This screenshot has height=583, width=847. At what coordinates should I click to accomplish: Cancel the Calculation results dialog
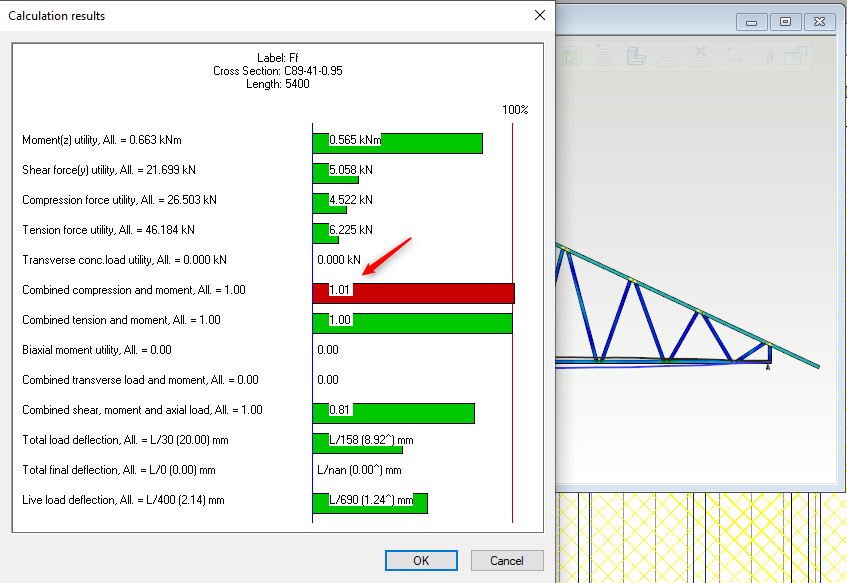pos(507,561)
